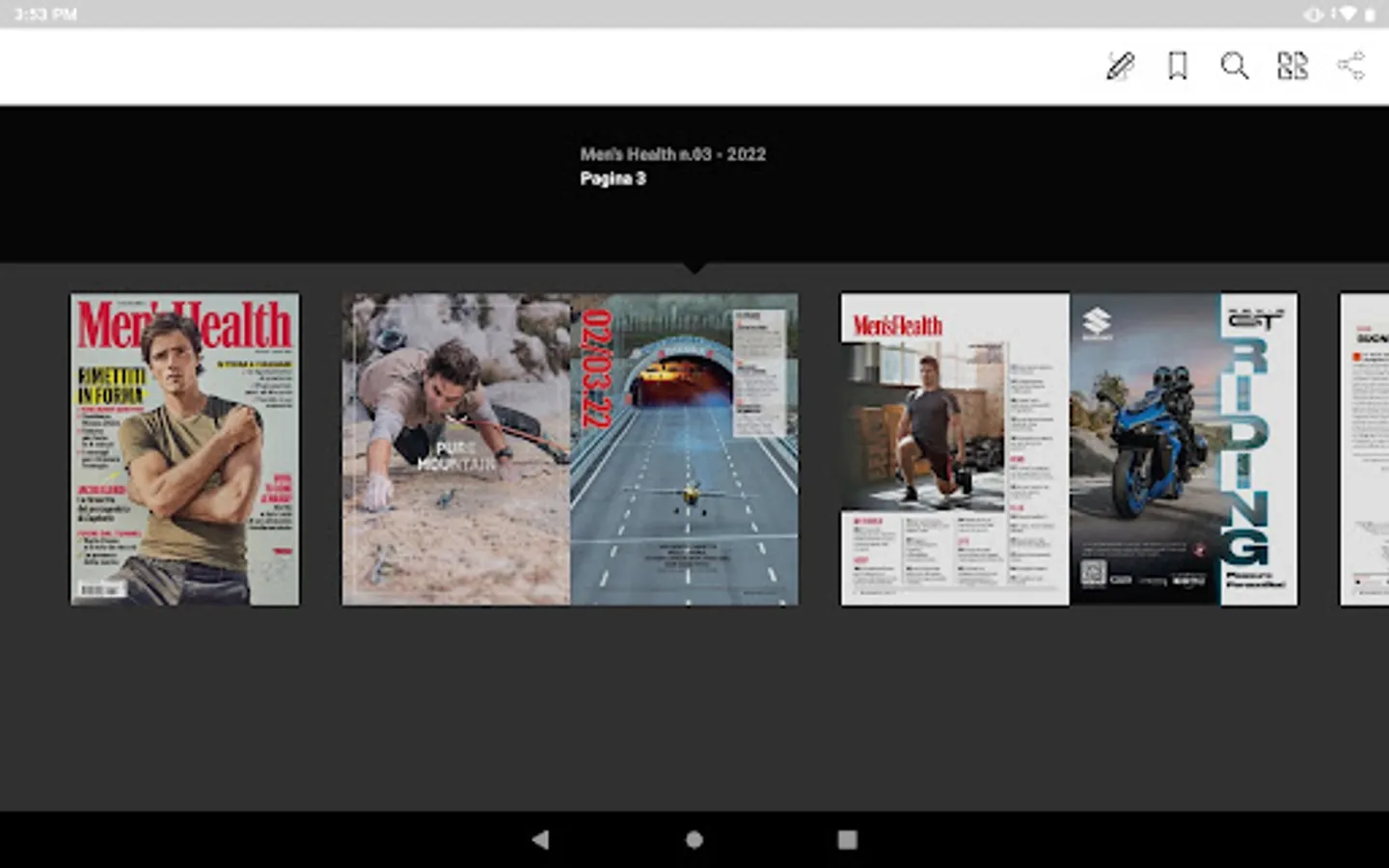The height and width of the screenshot is (868, 1389).
Task: Tap the Wi-Fi icon in status bar
Action: [x=1347, y=14]
